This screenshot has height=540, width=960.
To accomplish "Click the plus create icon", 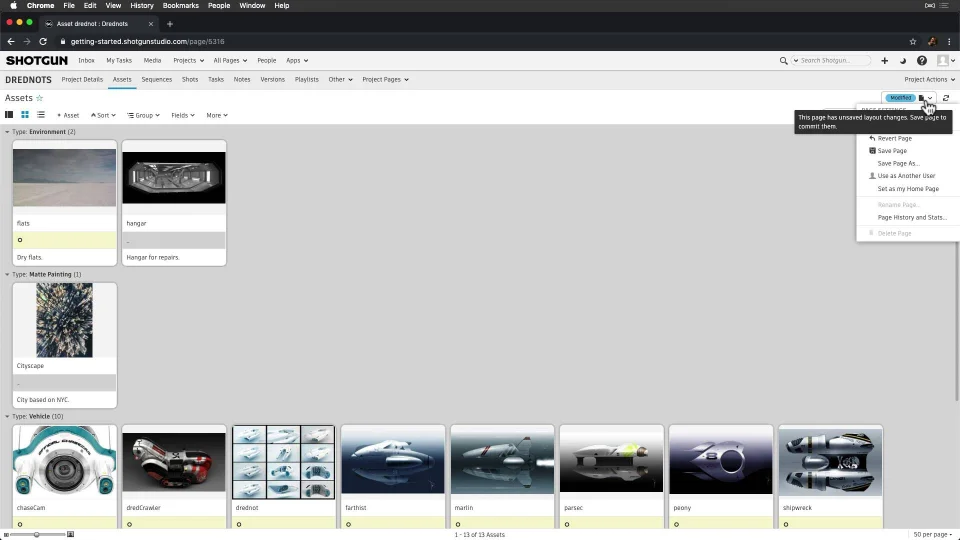I will (884, 61).
